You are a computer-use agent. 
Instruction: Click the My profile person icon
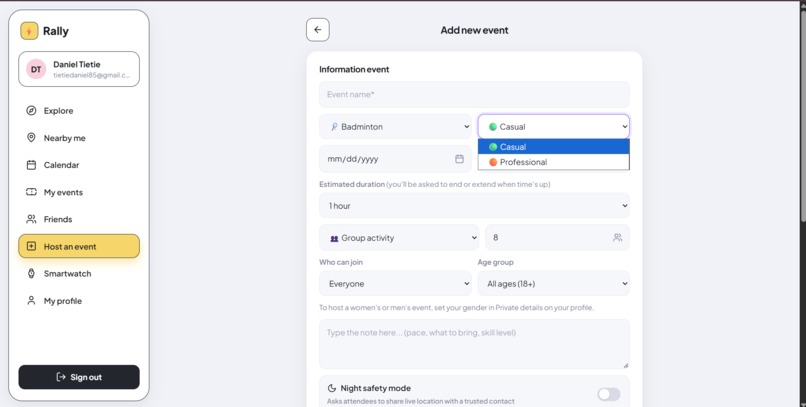coord(31,301)
